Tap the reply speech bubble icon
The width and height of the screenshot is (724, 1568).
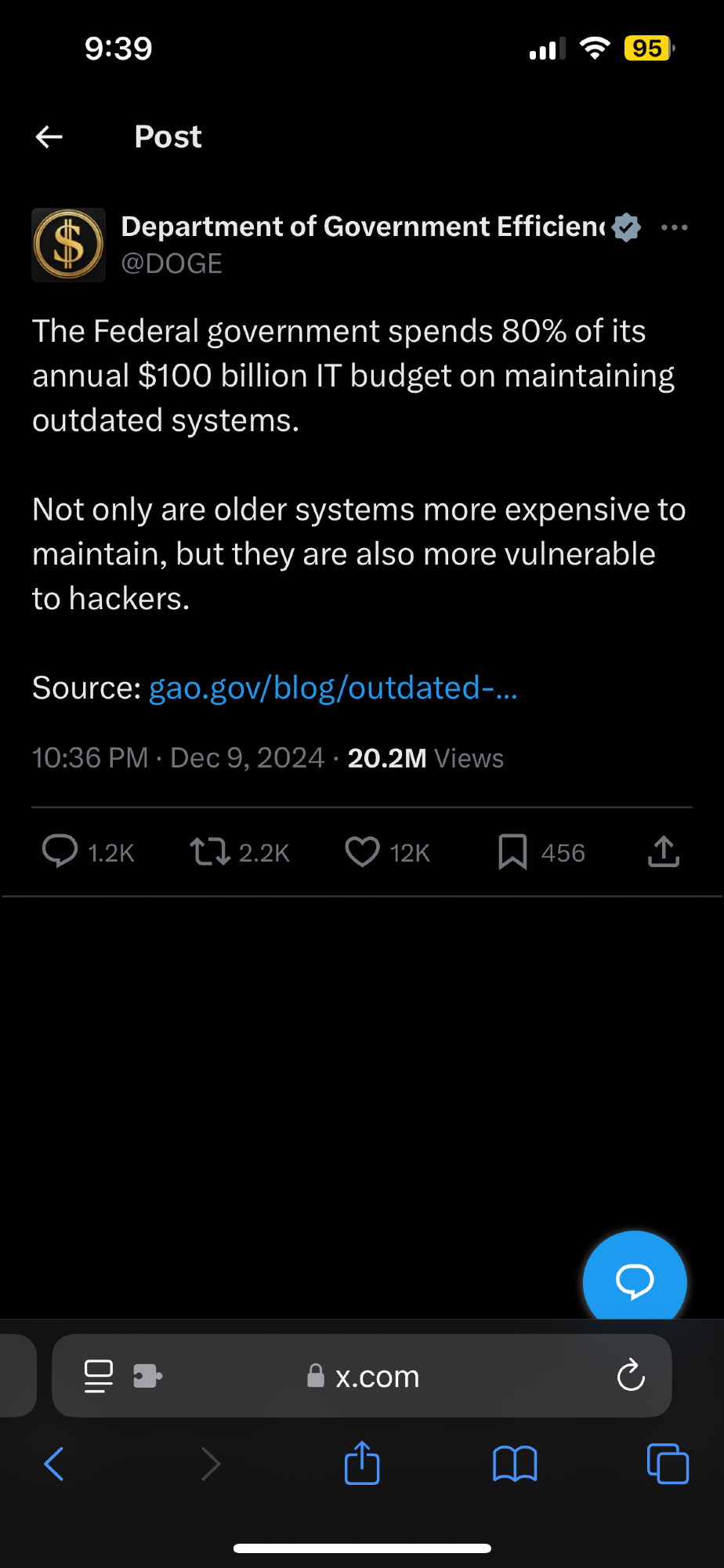[60, 851]
